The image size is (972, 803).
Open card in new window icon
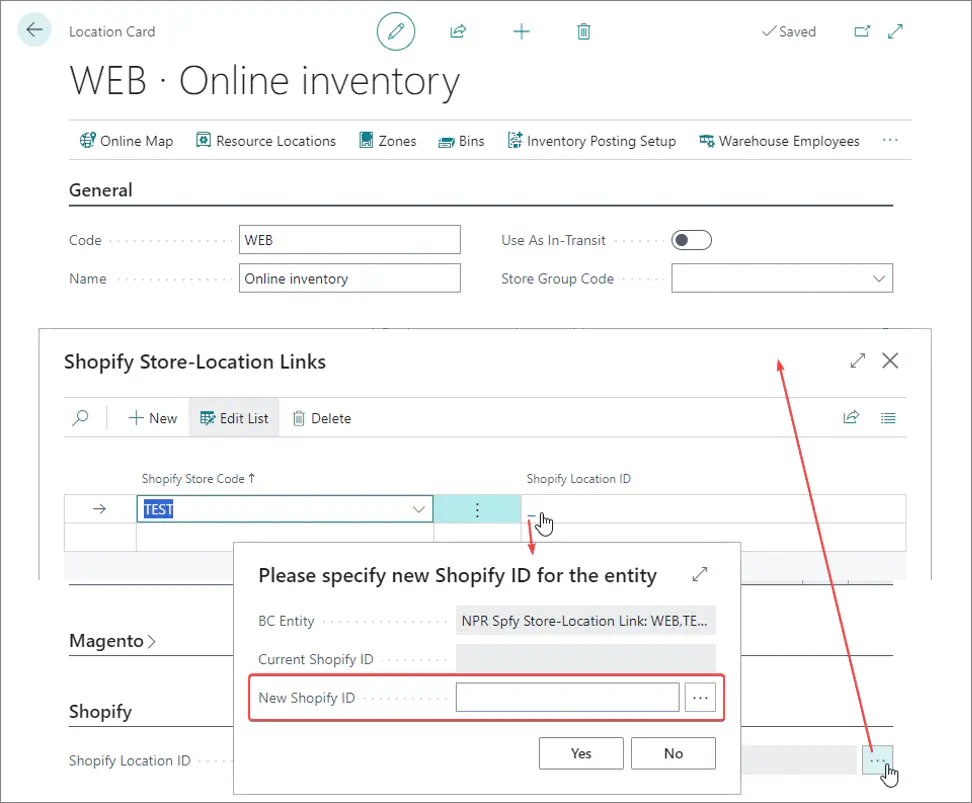[x=862, y=31]
